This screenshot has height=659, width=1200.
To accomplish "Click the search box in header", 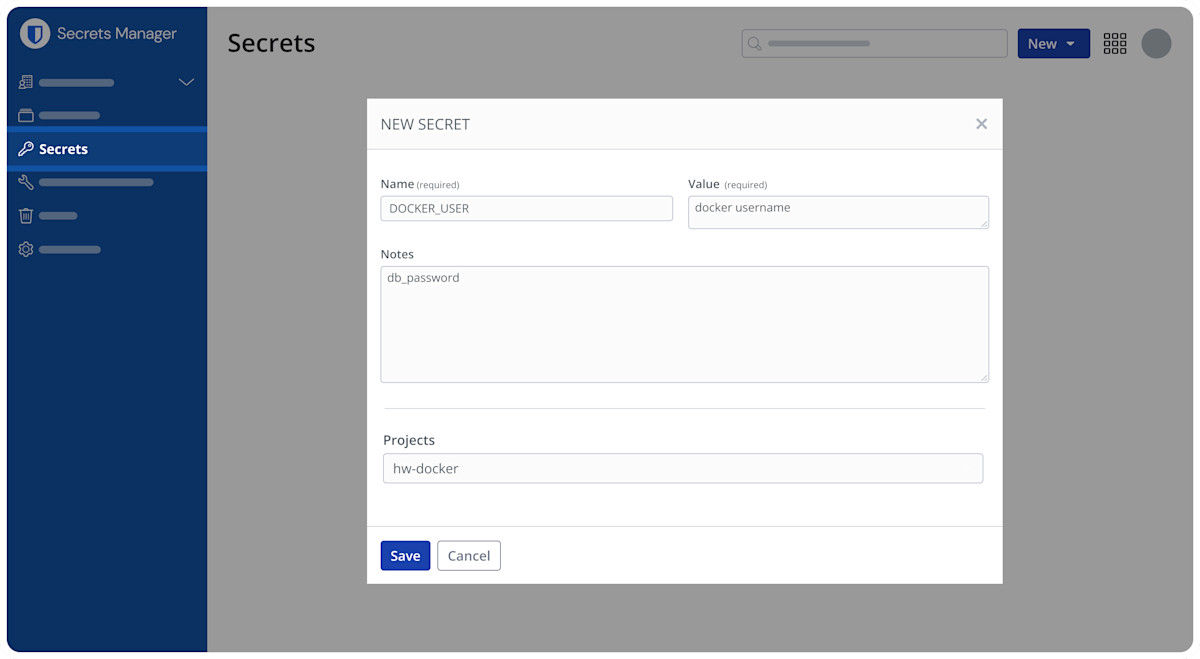I will 874,43.
